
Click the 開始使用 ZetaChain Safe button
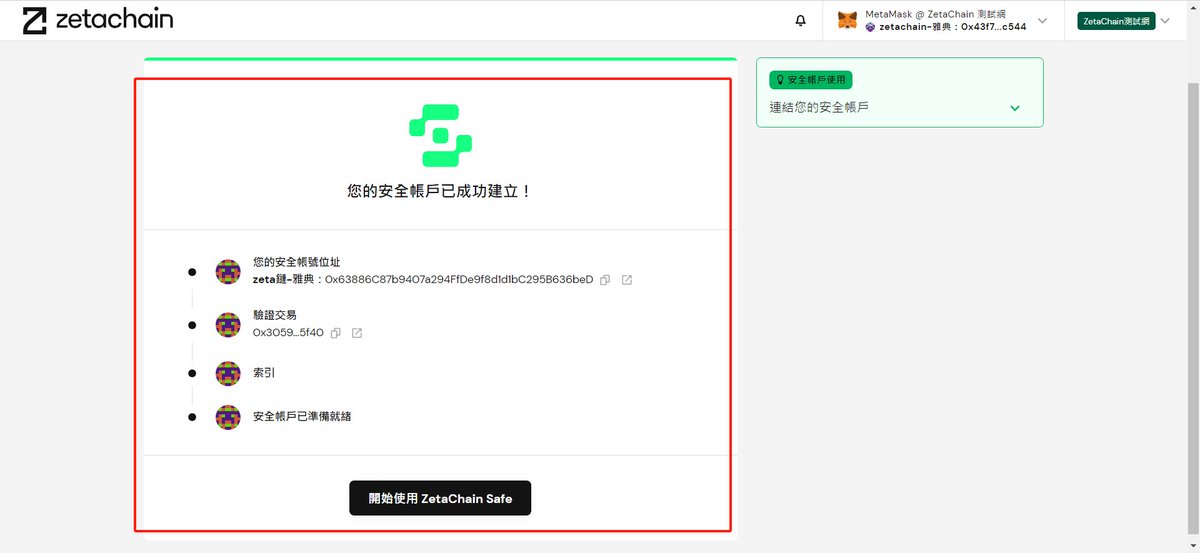(440, 498)
